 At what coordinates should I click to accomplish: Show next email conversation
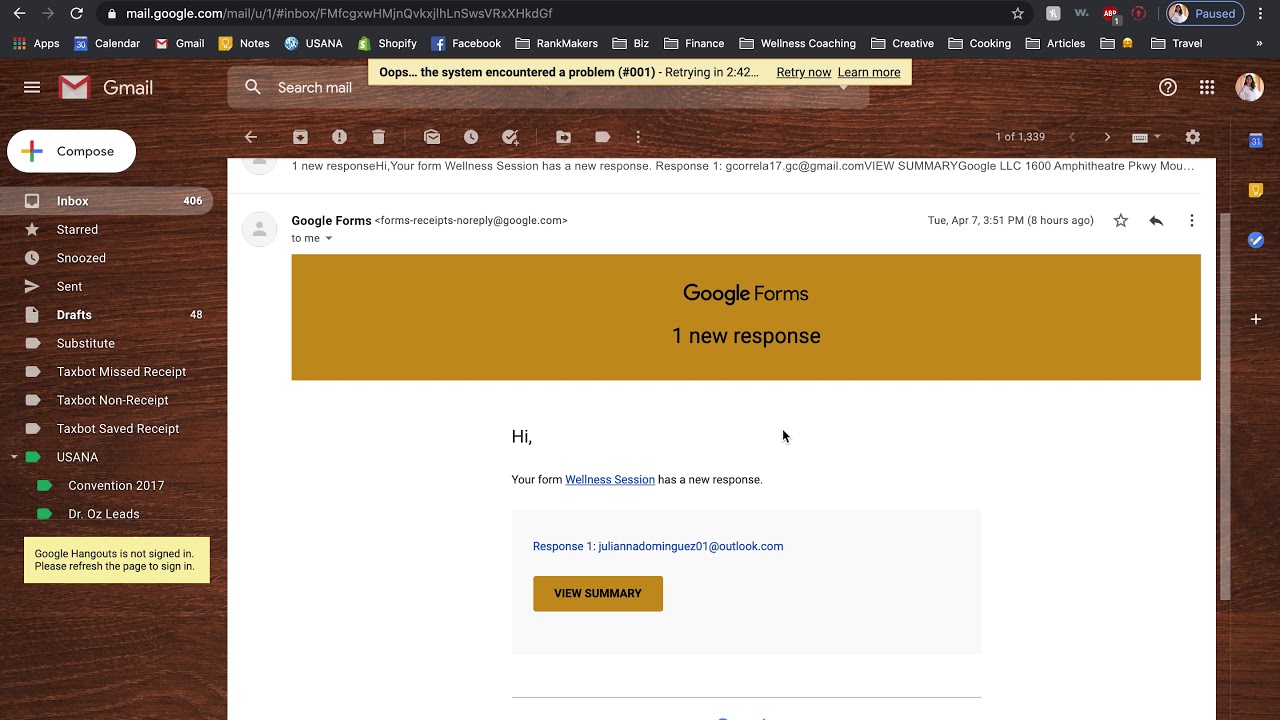pos(1107,137)
